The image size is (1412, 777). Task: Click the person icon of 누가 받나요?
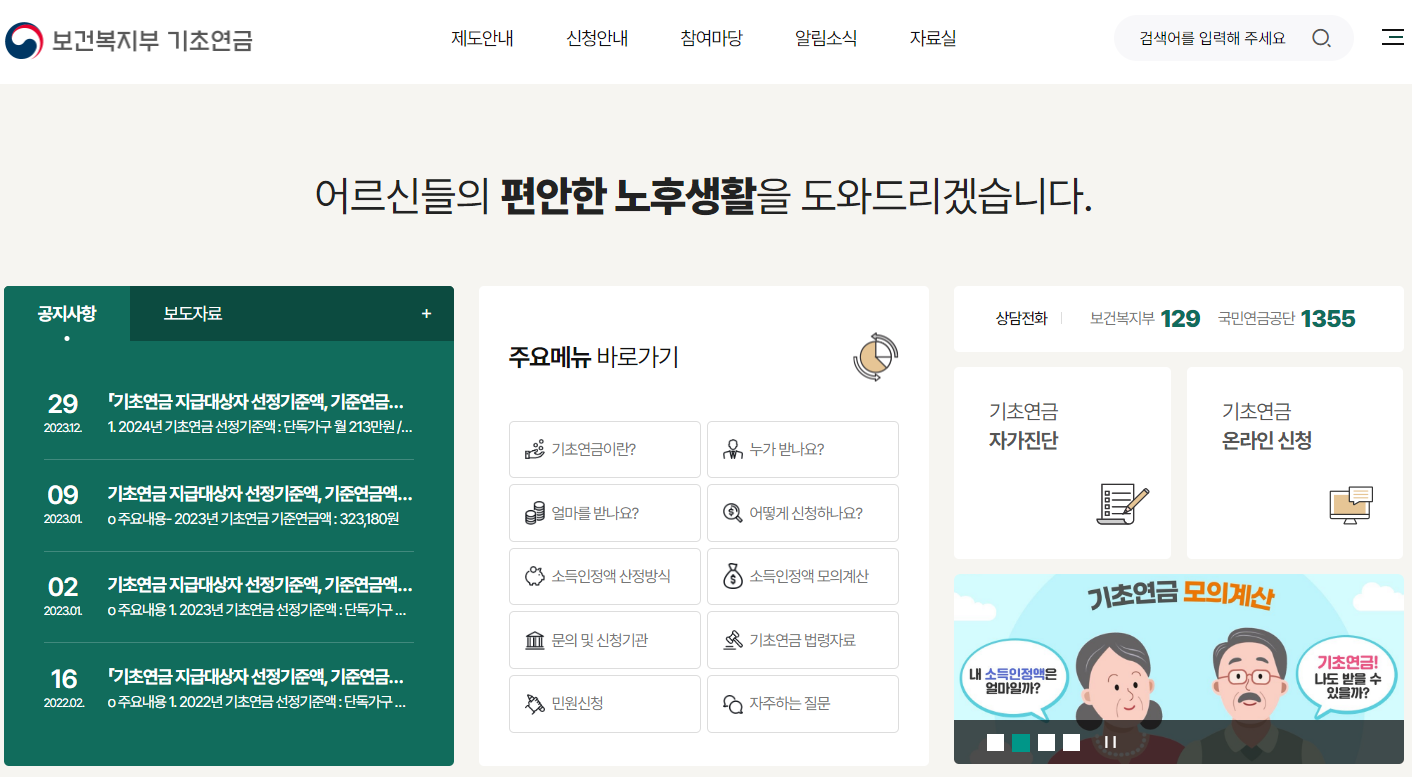click(732, 449)
